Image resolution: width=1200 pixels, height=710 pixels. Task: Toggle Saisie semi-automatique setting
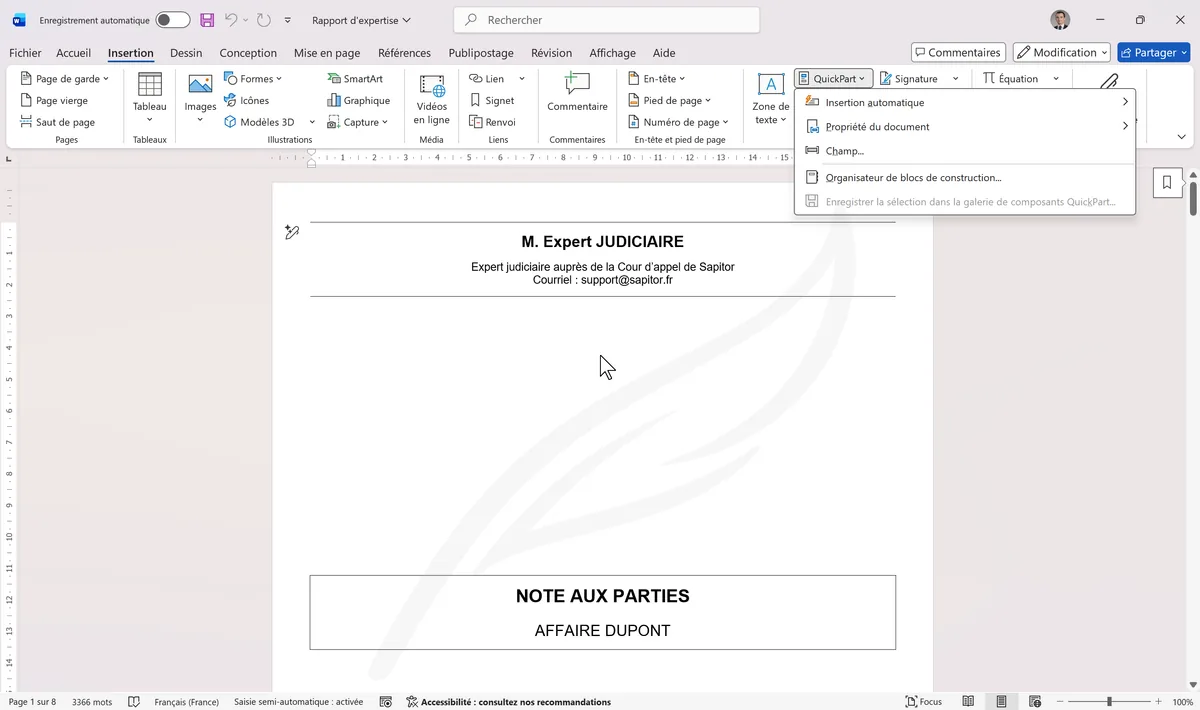point(297,701)
